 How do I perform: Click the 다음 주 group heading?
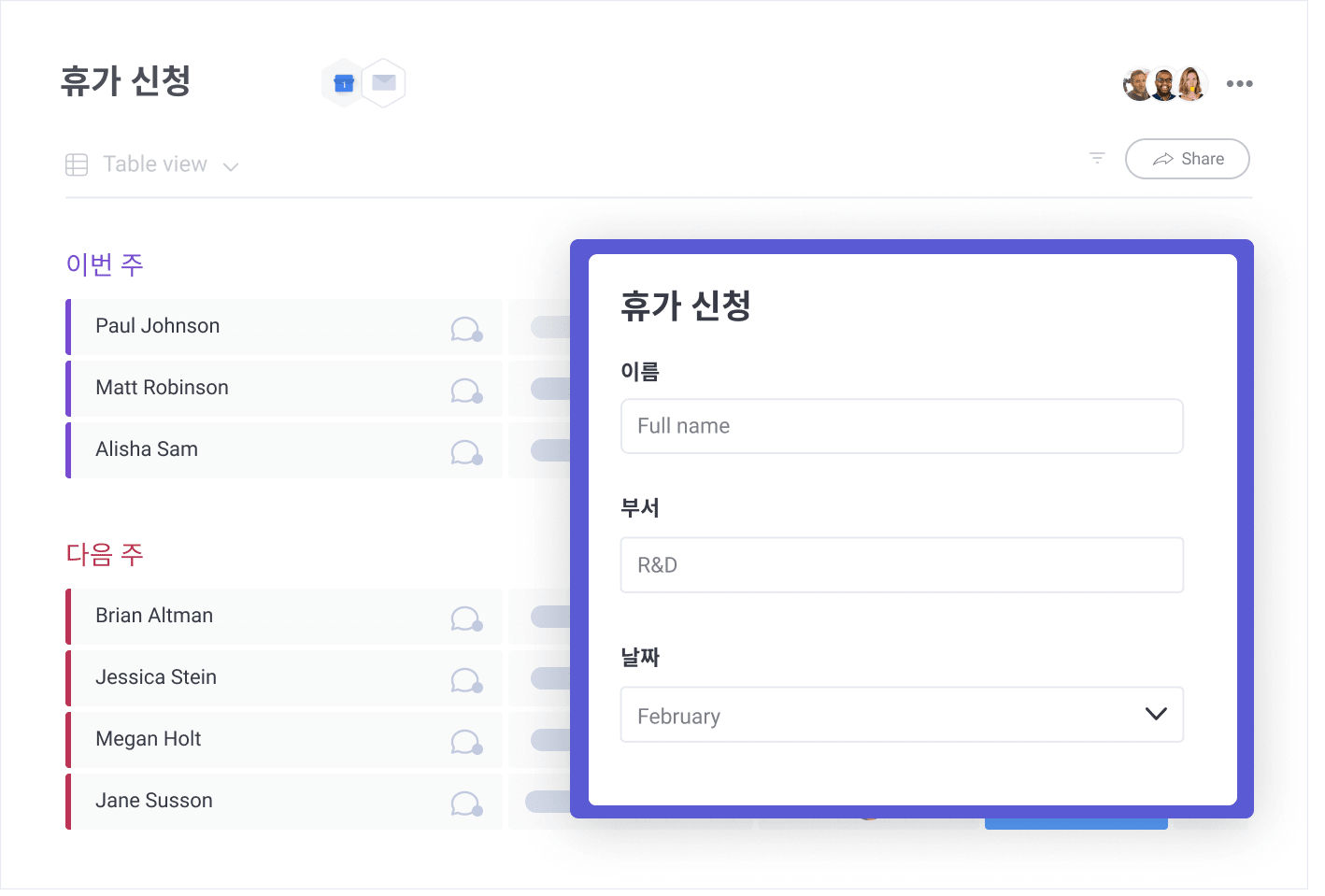coord(105,554)
